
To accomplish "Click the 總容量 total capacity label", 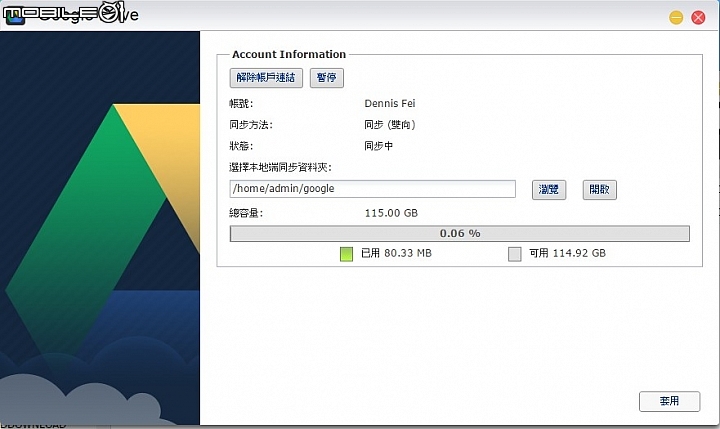I will tap(246, 213).
